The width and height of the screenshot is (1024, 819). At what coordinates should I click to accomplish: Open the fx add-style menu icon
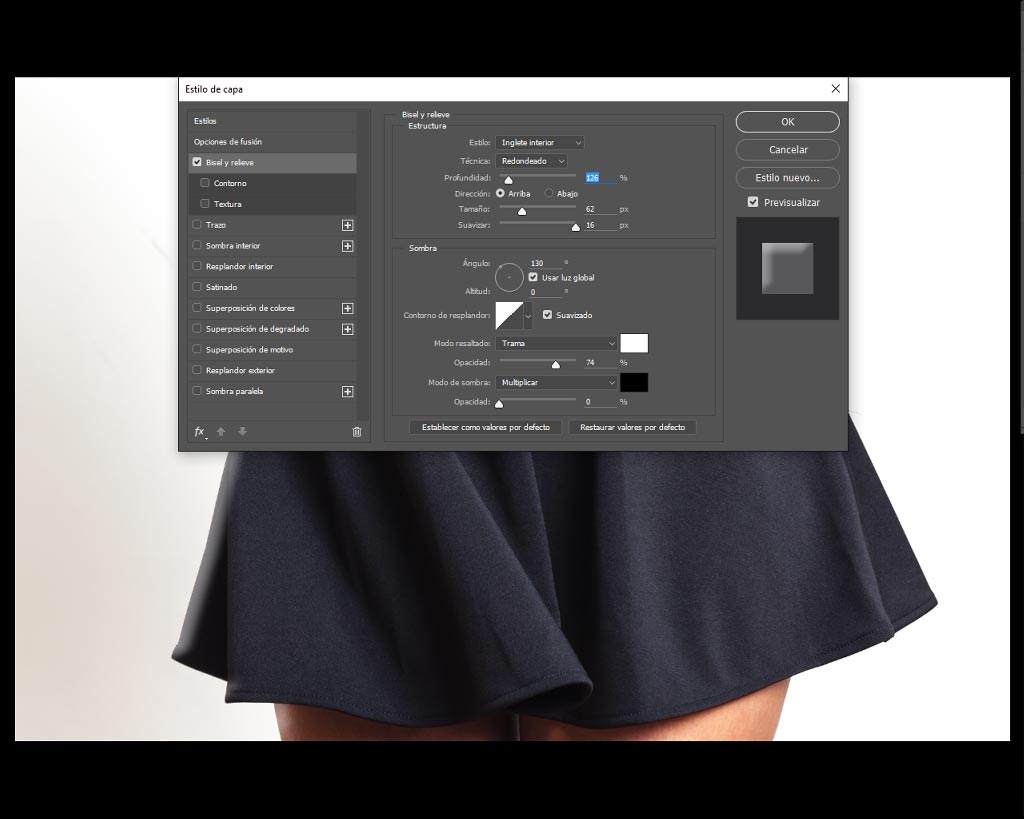pos(200,432)
